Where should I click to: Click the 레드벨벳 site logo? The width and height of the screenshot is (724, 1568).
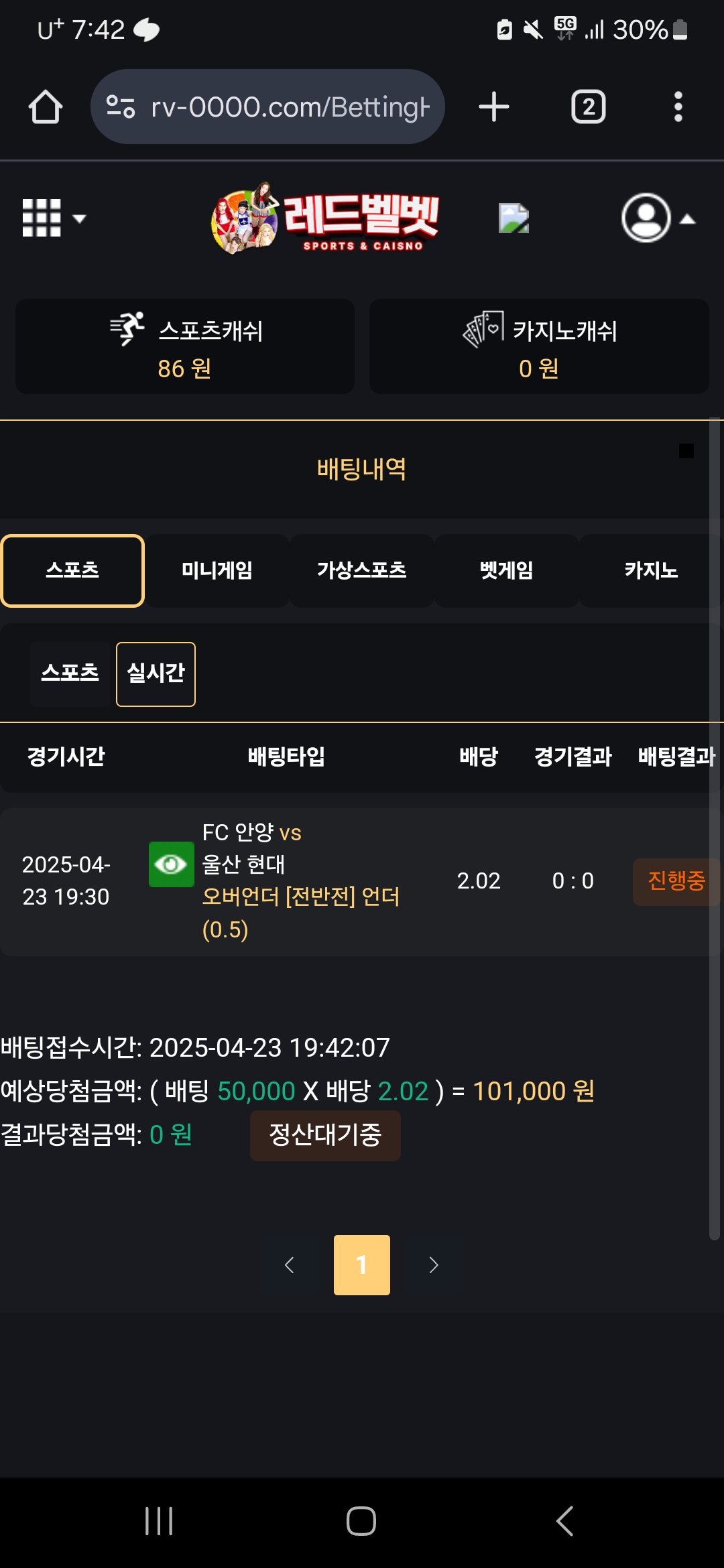tap(325, 218)
